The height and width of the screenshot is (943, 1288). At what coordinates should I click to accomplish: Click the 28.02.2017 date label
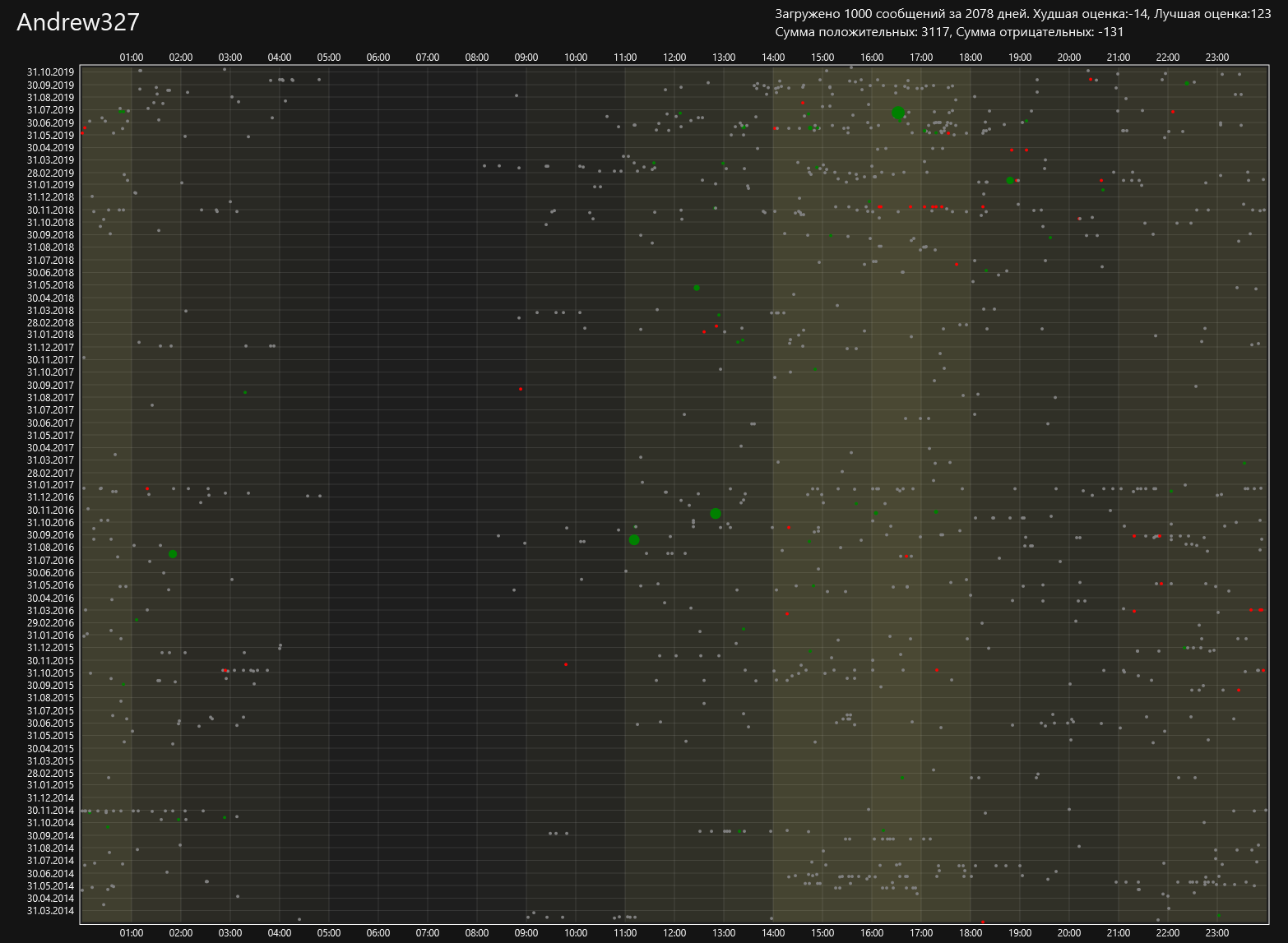(50, 474)
